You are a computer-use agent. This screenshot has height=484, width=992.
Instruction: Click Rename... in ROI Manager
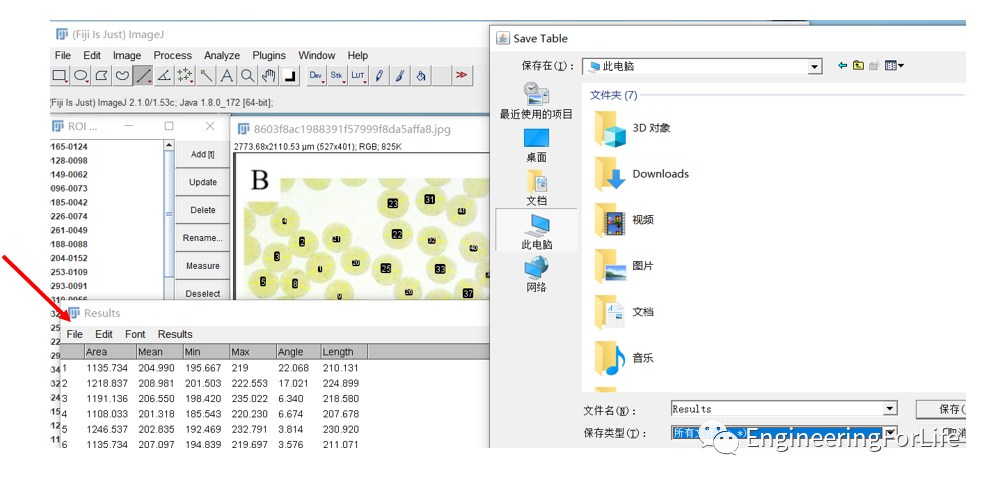(202, 238)
